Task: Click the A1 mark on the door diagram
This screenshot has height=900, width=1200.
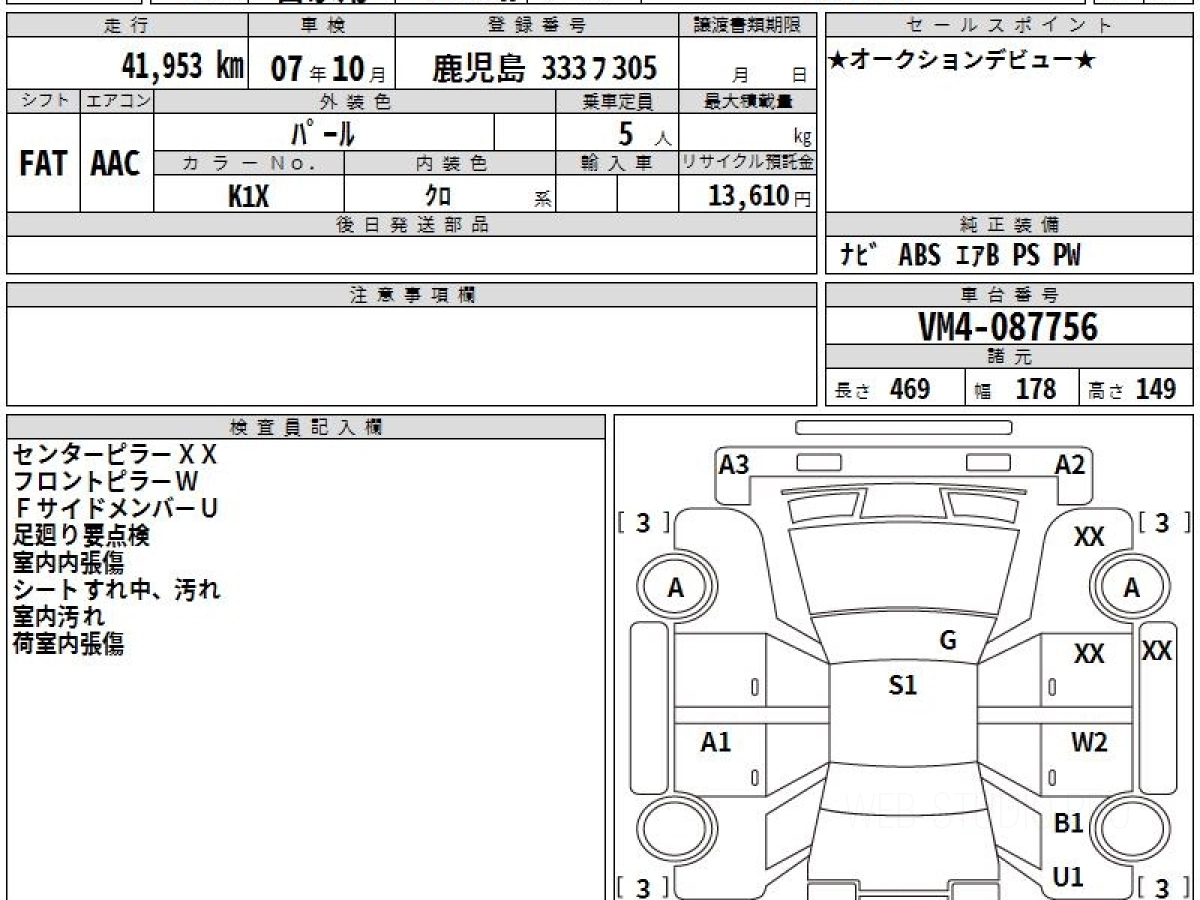Action: point(716,742)
